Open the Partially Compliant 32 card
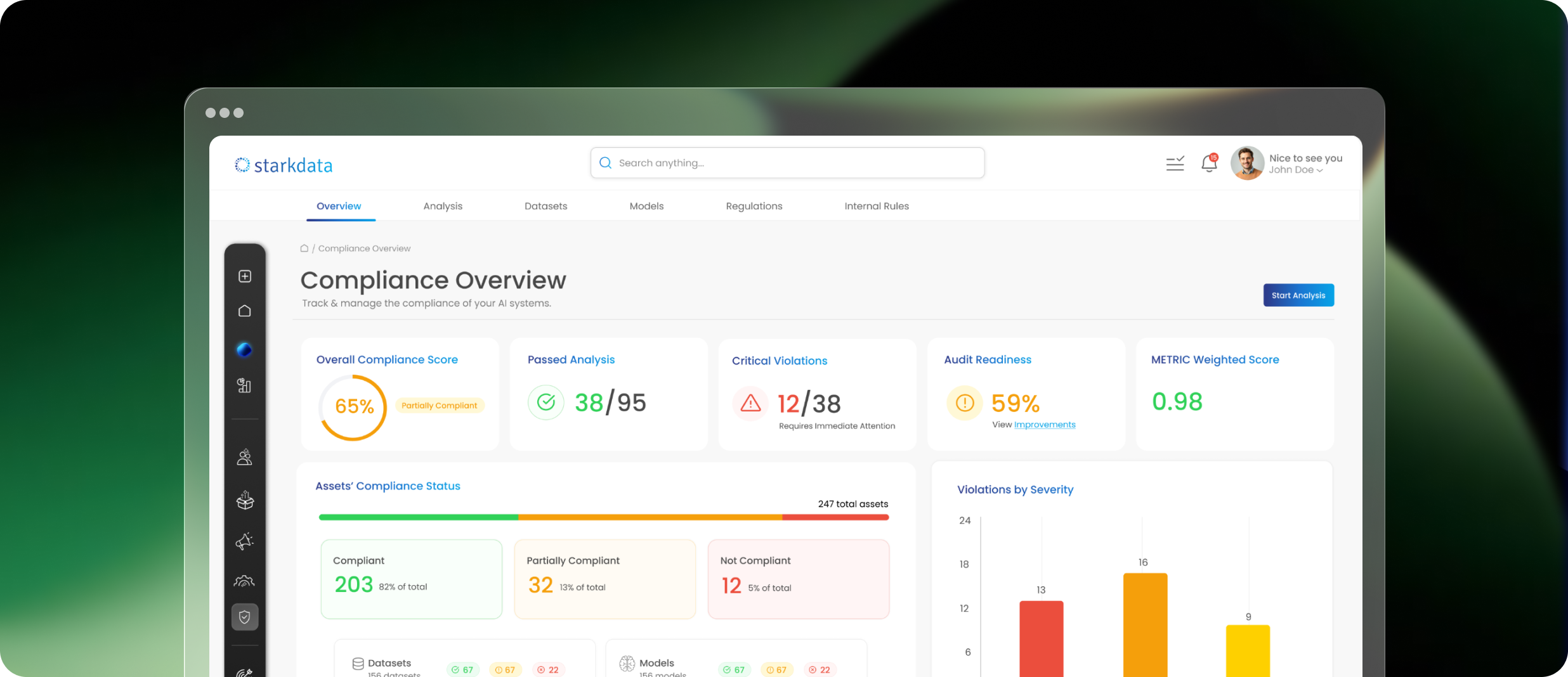 click(605, 579)
